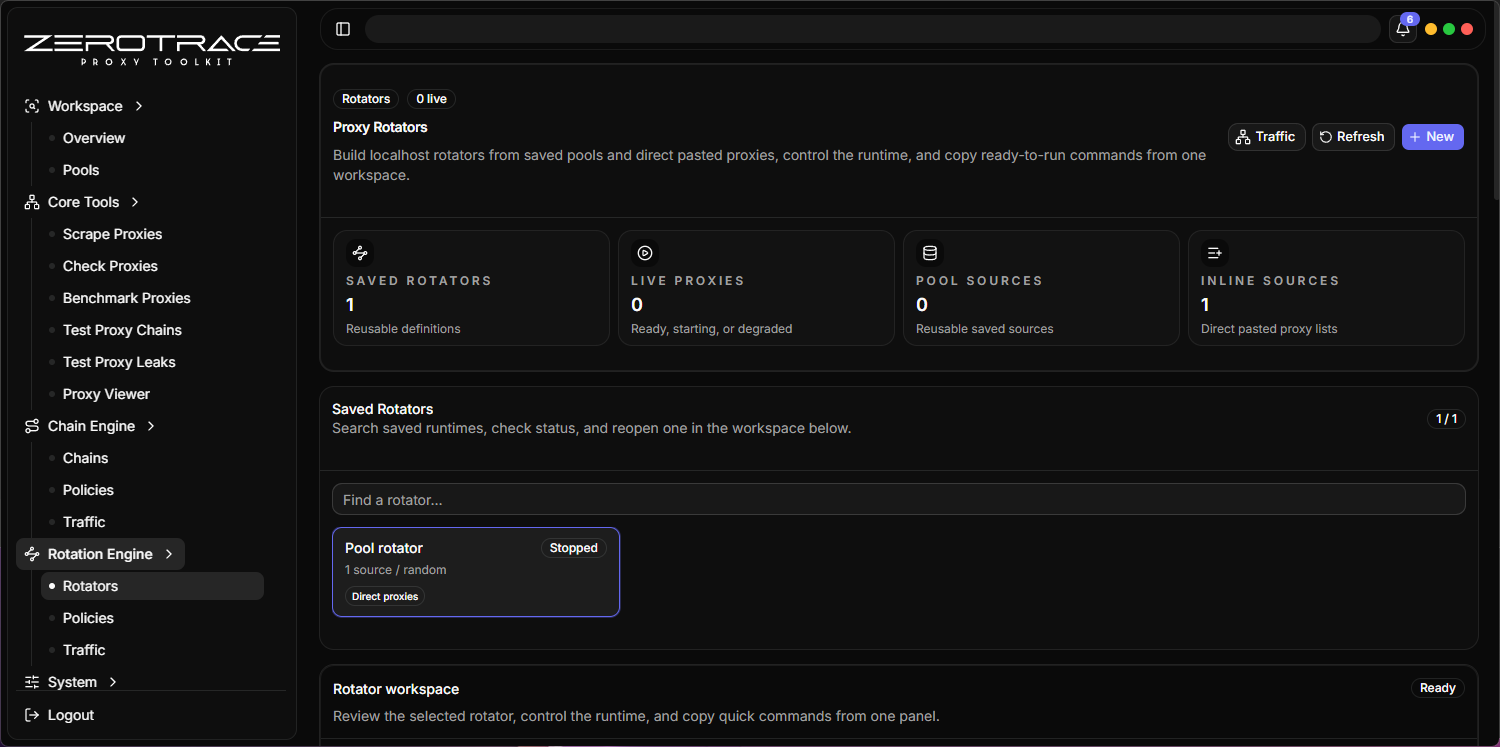The height and width of the screenshot is (747, 1500).
Task: Click the Live Proxies play icon
Action: [x=645, y=253]
